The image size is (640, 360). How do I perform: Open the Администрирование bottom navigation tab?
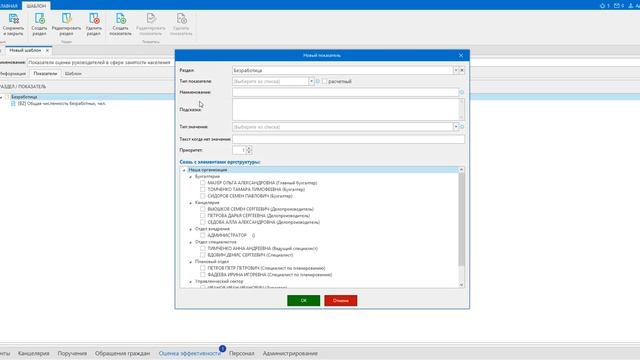290,353
